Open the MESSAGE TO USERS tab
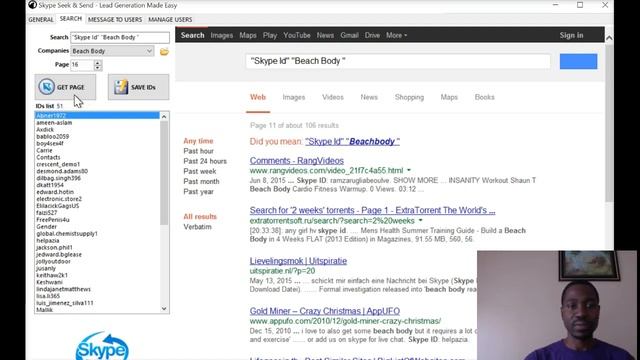Image resolution: width=640 pixels, height=360 pixels. click(x=115, y=20)
